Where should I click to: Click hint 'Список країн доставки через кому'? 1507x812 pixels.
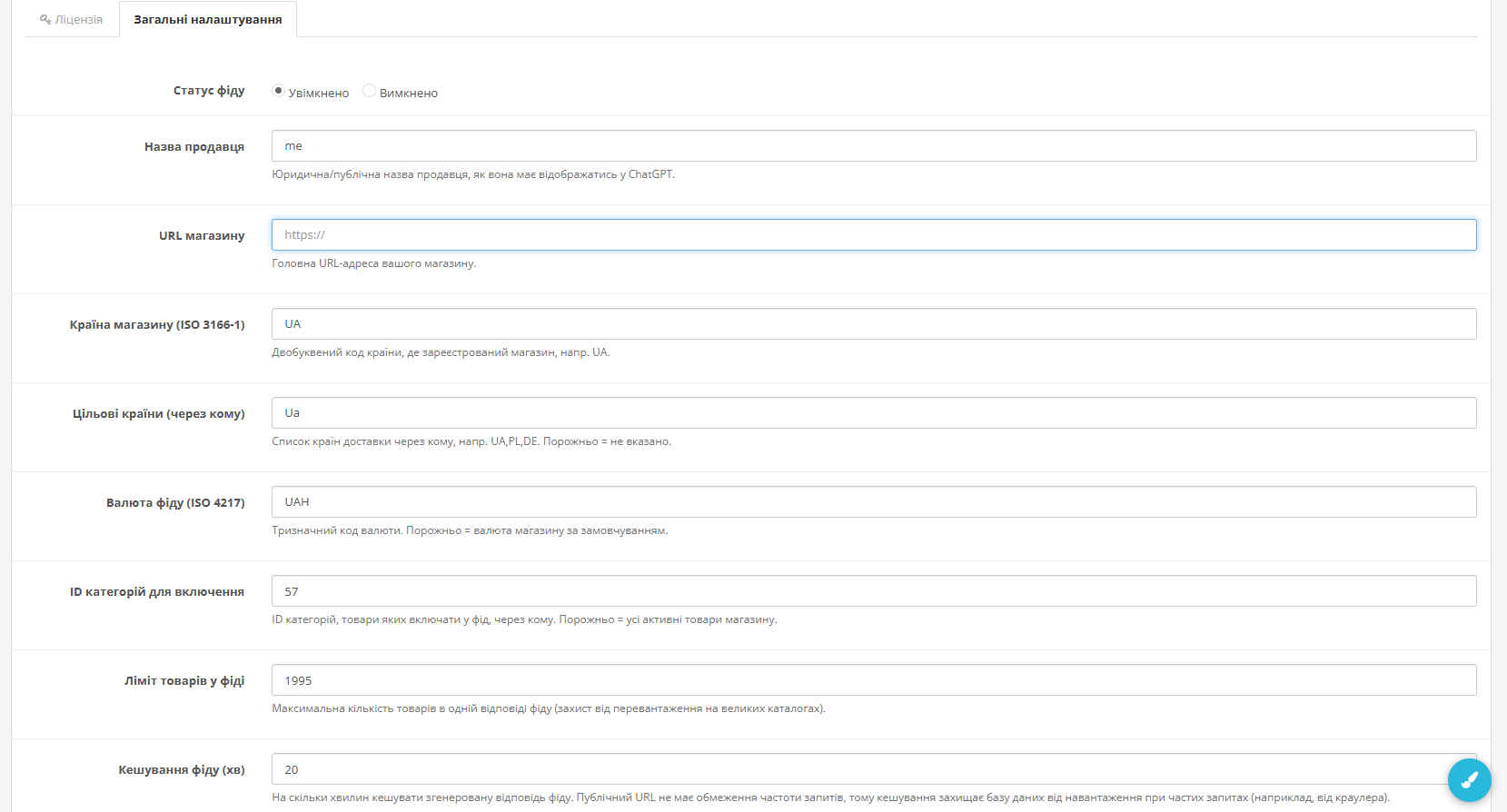pyautogui.click(x=471, y=441)
